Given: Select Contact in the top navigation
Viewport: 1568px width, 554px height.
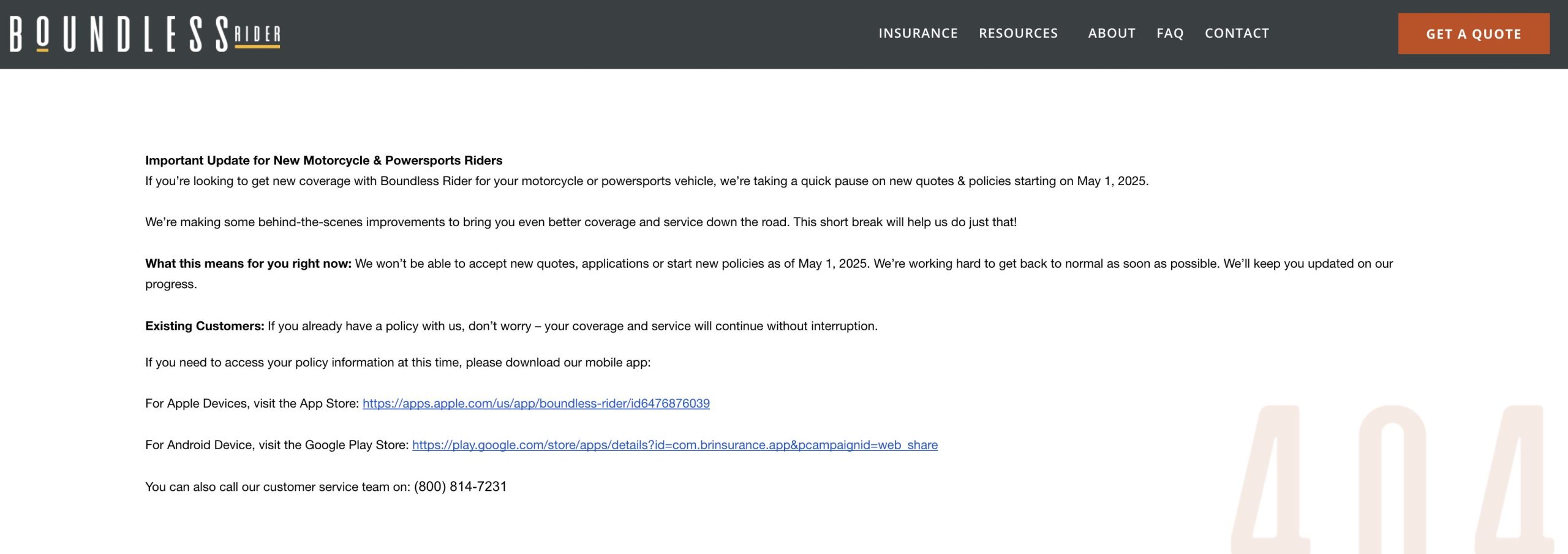Looking at the screenshot, I should coord(1237,34).
